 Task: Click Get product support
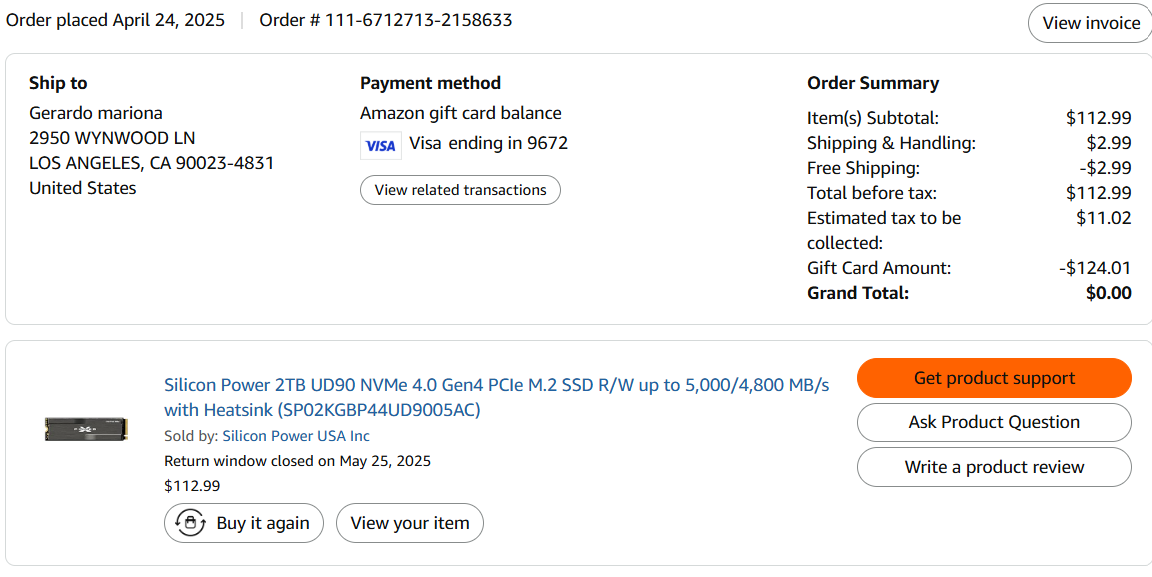pos(994,378)
